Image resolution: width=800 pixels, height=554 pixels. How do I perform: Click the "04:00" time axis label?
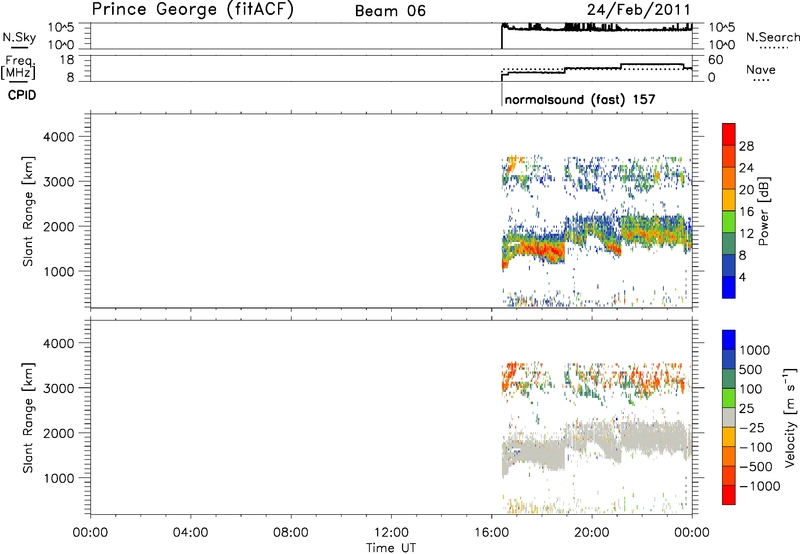point(191,533)
